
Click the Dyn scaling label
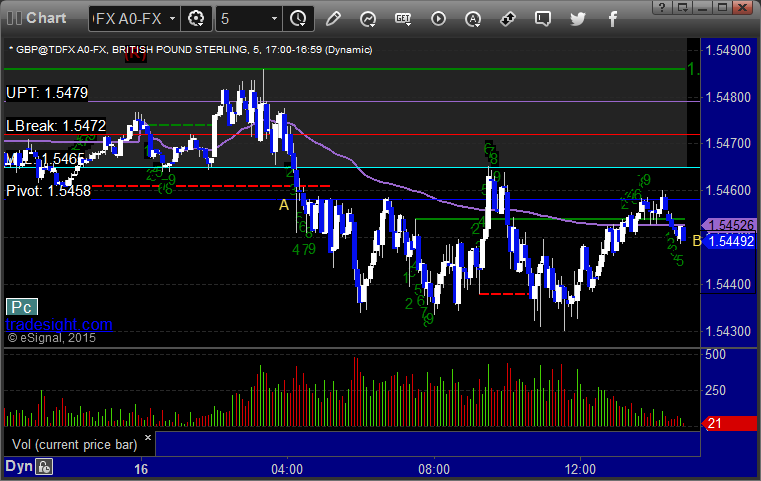click(19, 466)
